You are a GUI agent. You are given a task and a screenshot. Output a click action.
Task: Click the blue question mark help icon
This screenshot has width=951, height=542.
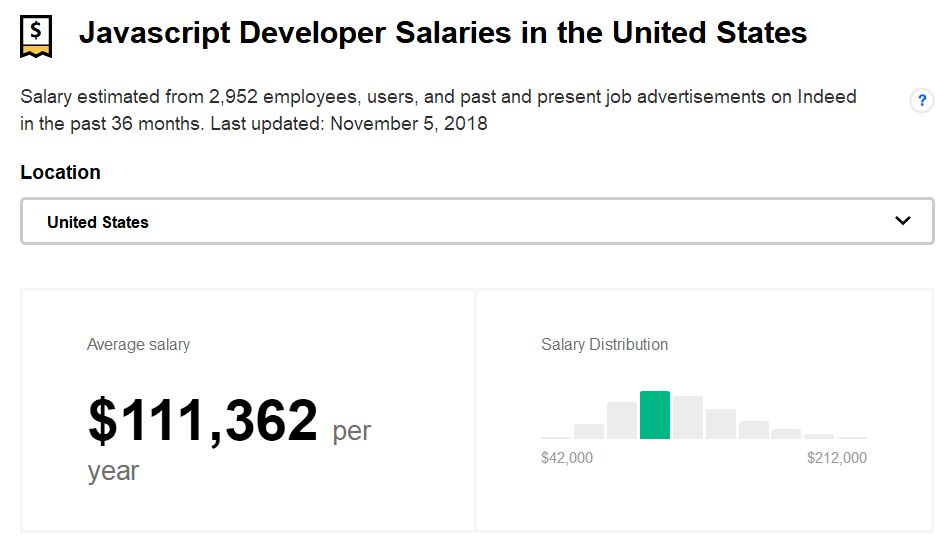(x=921, y=100)
